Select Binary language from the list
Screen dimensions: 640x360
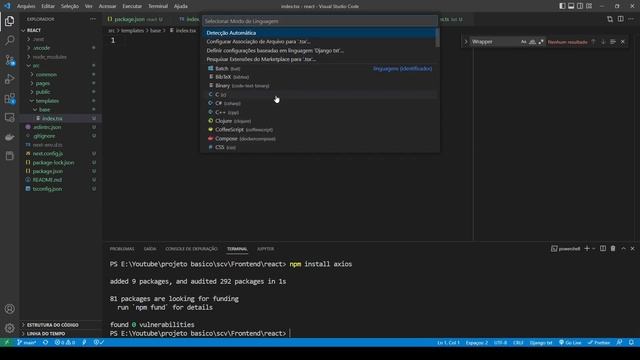318,86
